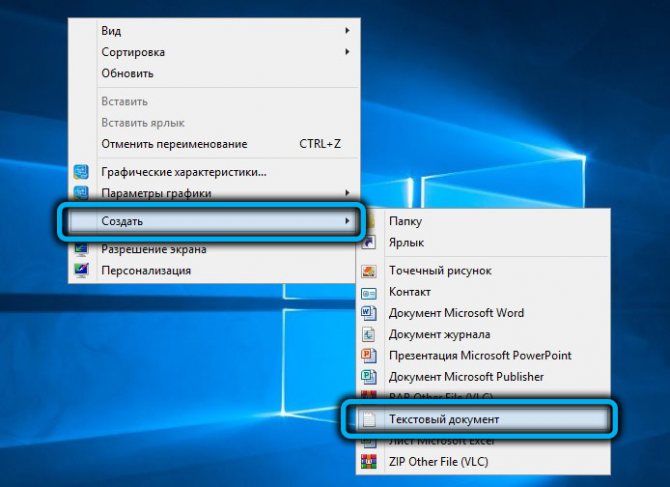Click the Документ журнала icon
This screenshot has width=670, height=487.
[x=369, y=334]
